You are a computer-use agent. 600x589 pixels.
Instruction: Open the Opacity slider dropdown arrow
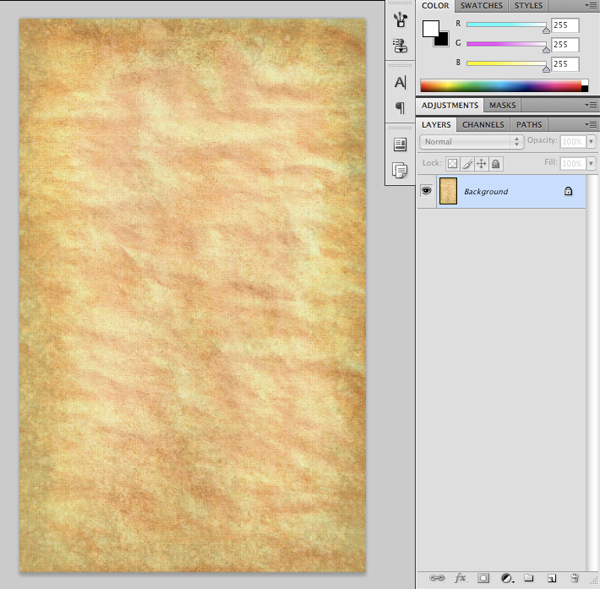tap(591, 141)
